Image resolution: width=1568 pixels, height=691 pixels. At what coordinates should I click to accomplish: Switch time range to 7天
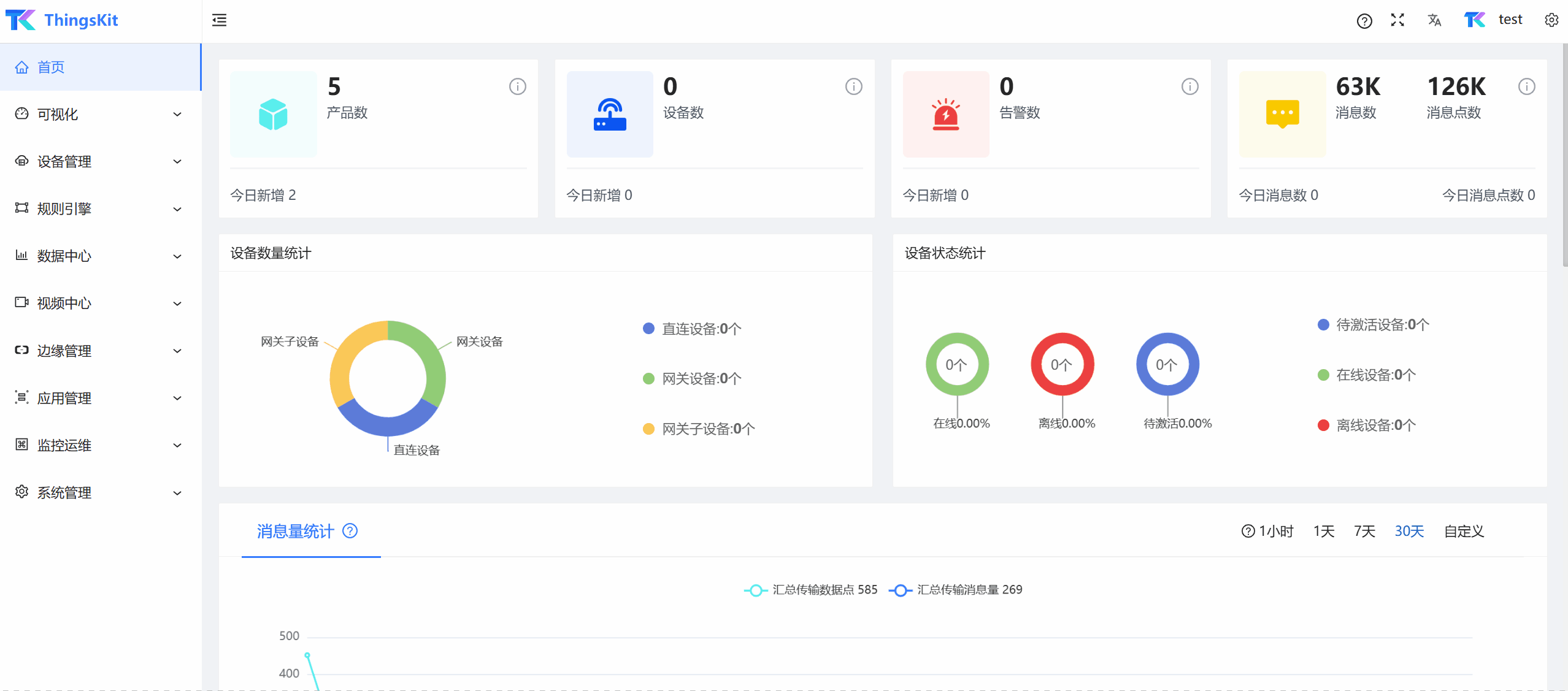tap(1364, 531)
